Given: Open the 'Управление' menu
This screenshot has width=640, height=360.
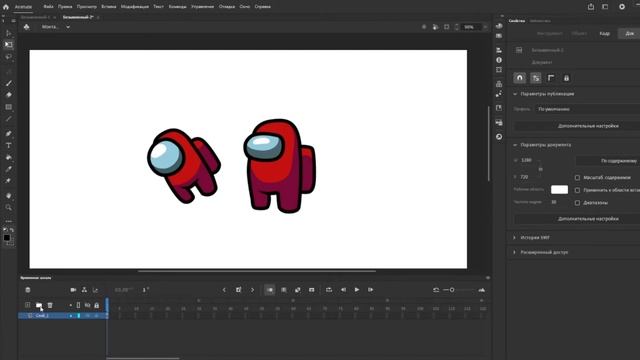Looking at the screenshot, I should click(x=202, y=7).
